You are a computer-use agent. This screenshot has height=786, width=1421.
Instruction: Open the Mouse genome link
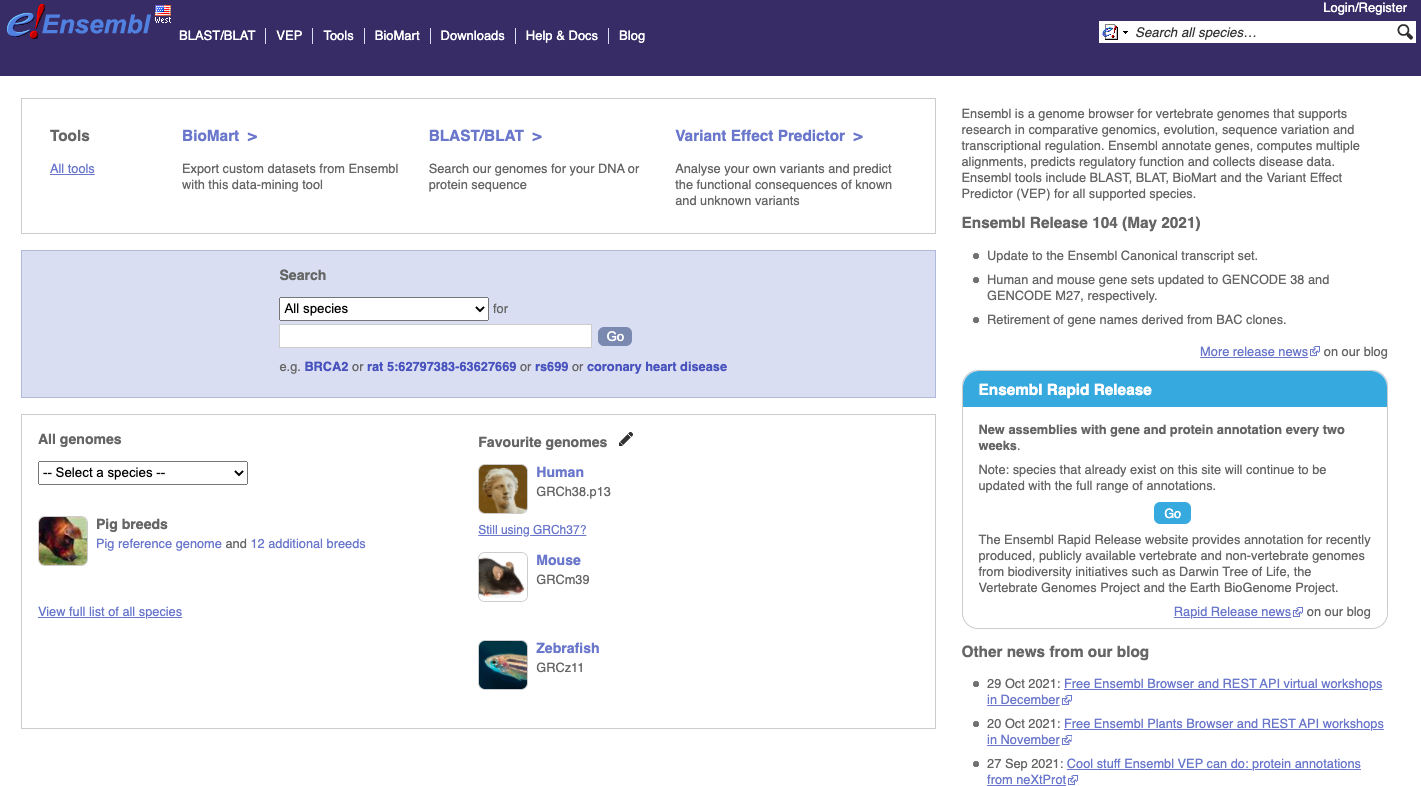pyautogui.click(x=558, y=560)
